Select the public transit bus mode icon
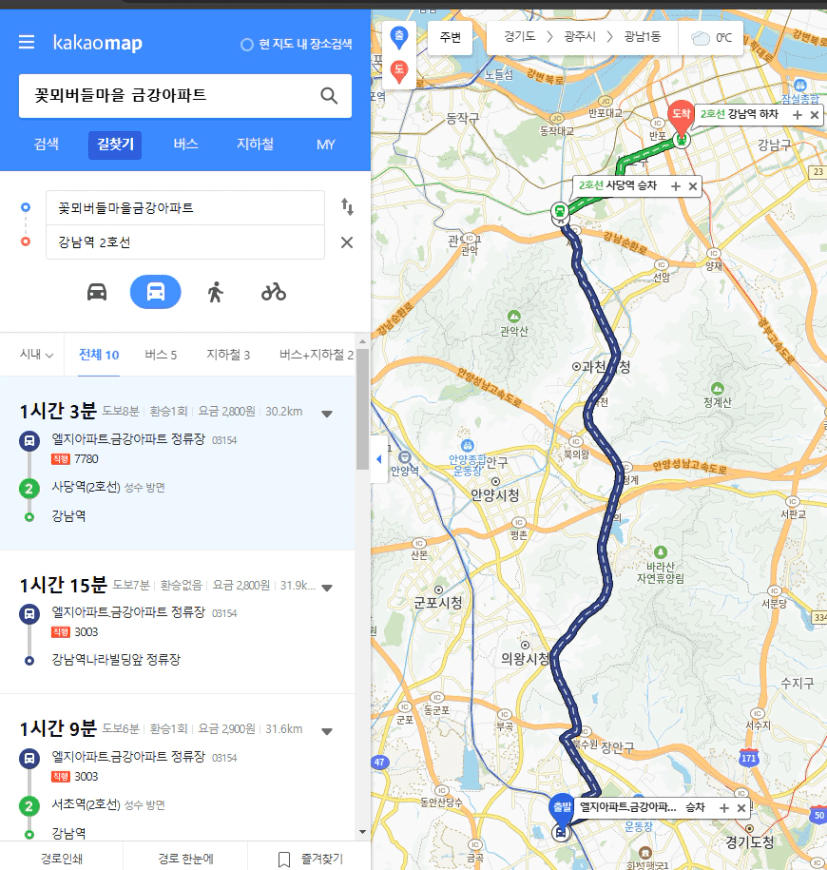This screenshot has height=870, width=827. (155, 292)
